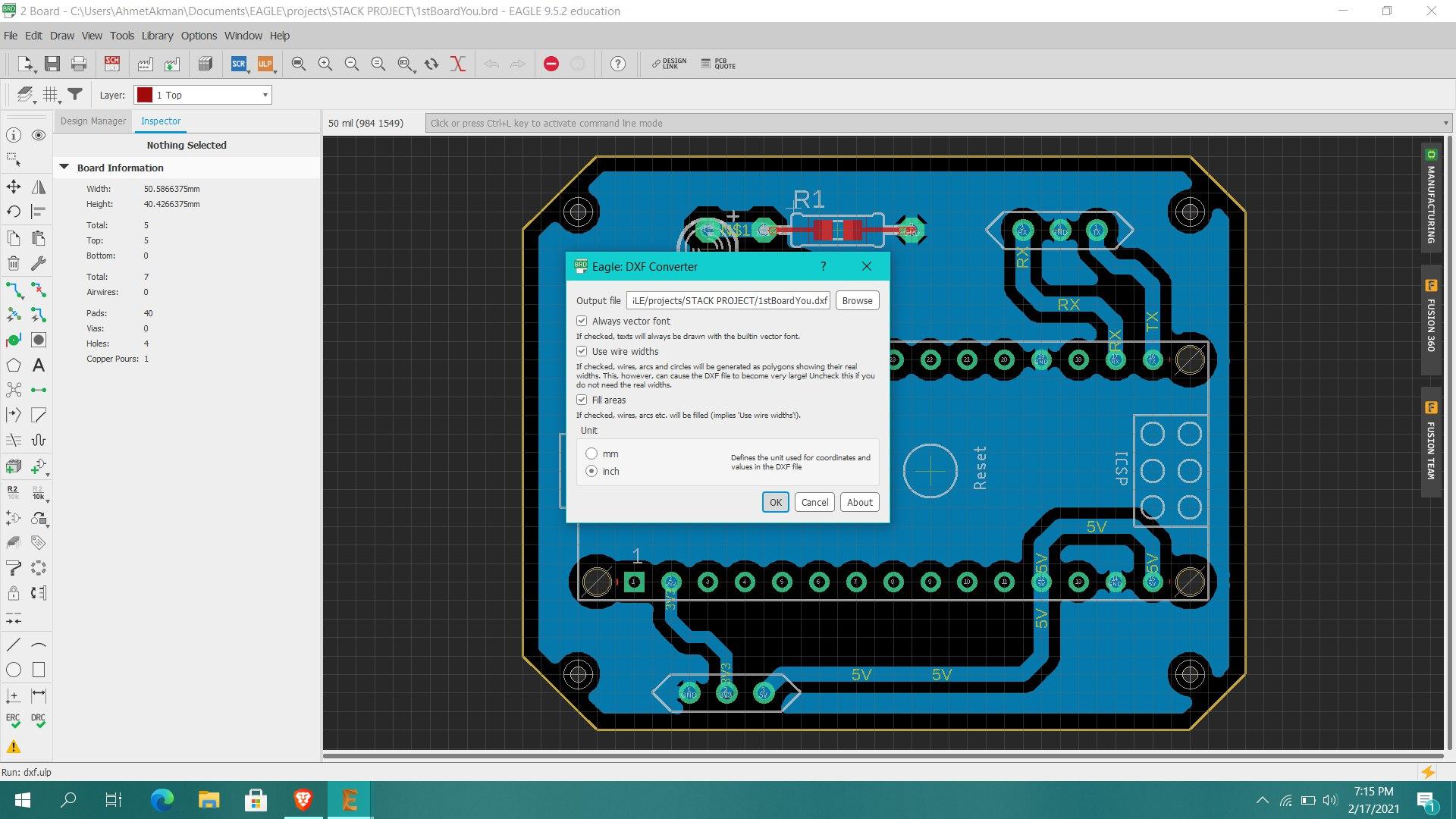Screen dimensions: 1456x819
Task: Click the DRC check icon in toolbar
Action: click(39, 722)
